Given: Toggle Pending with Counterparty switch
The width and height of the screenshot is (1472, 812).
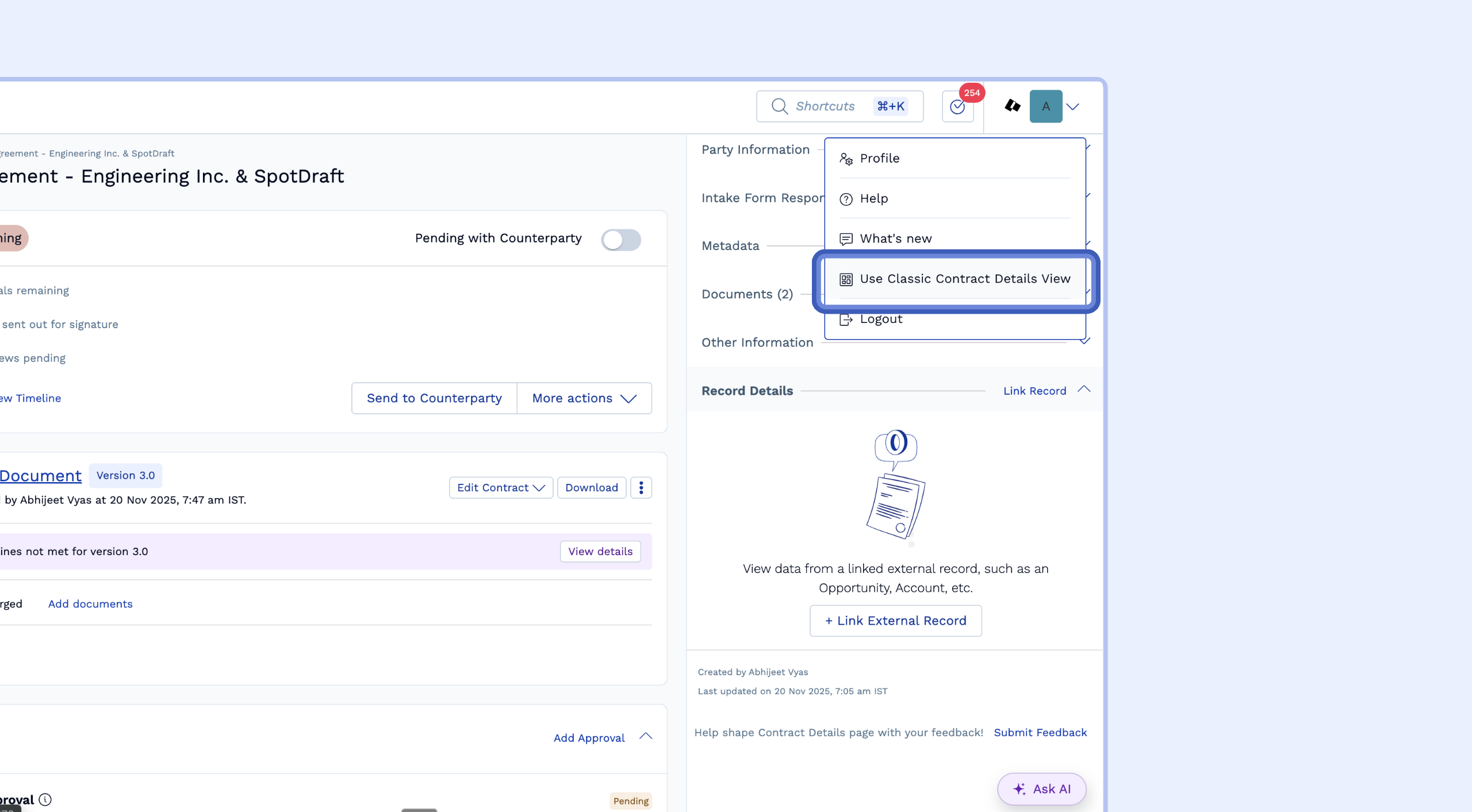Looking at the screenshot, I should point(620,240).
